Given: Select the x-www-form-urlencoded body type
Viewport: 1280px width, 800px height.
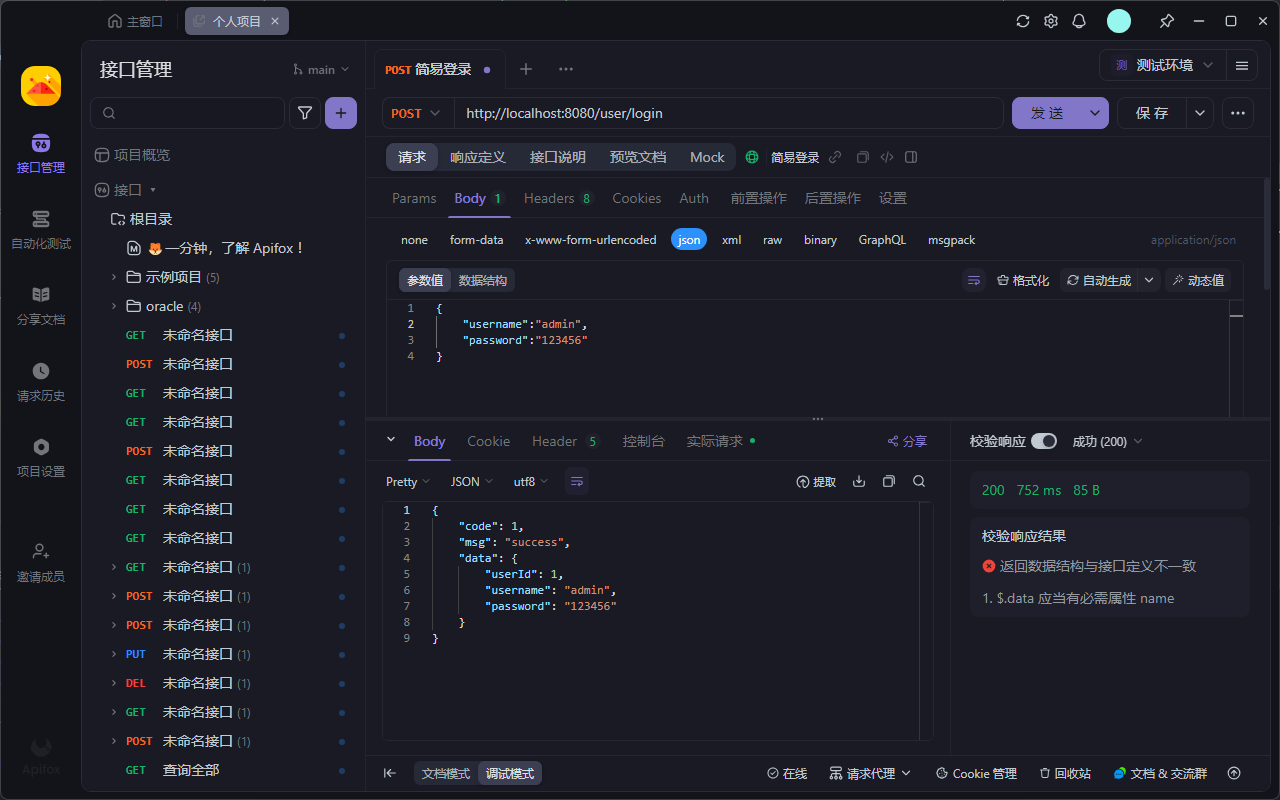Looking at the screenshot, I should click(x=591, y=240).
